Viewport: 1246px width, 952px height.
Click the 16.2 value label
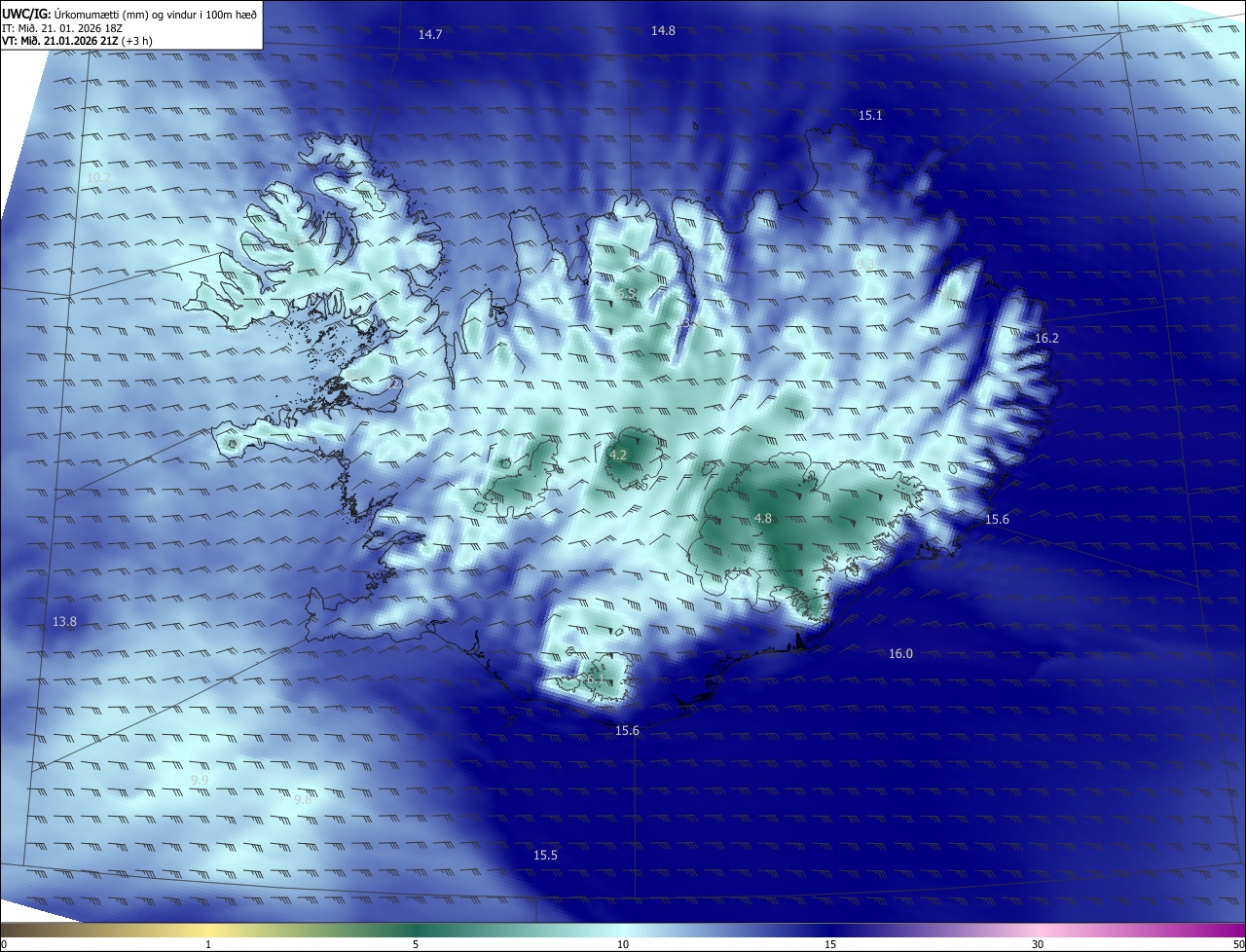1046,338
